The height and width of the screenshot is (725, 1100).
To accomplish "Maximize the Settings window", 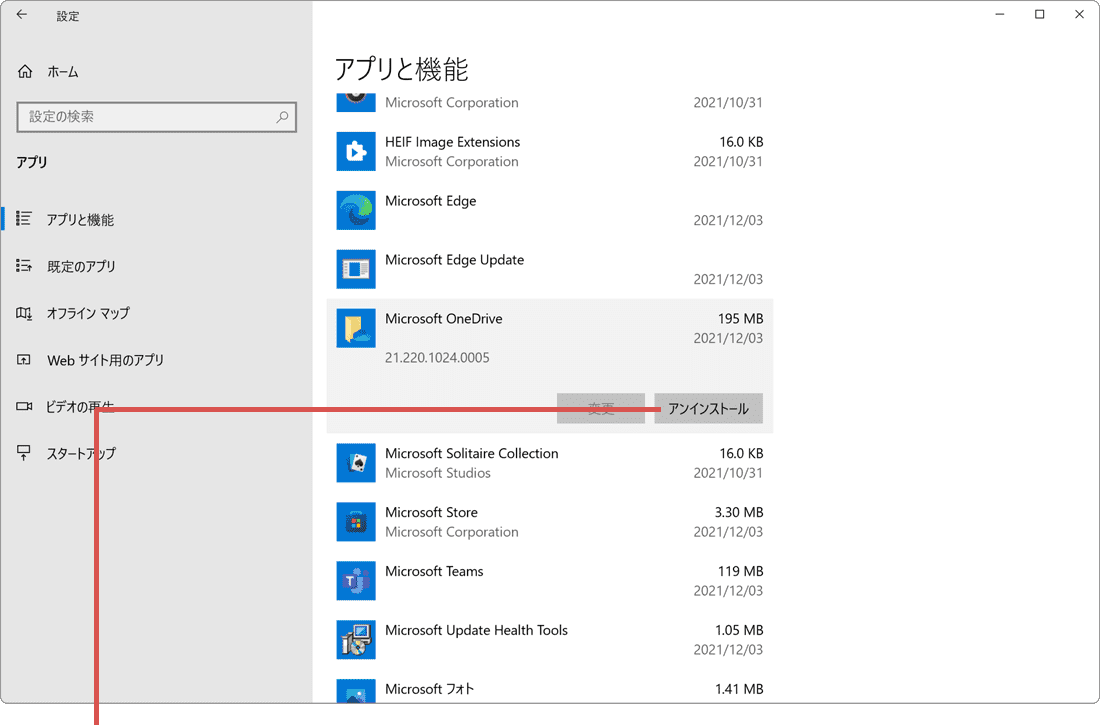I will pyautogui.click(x=1040, y=15).
